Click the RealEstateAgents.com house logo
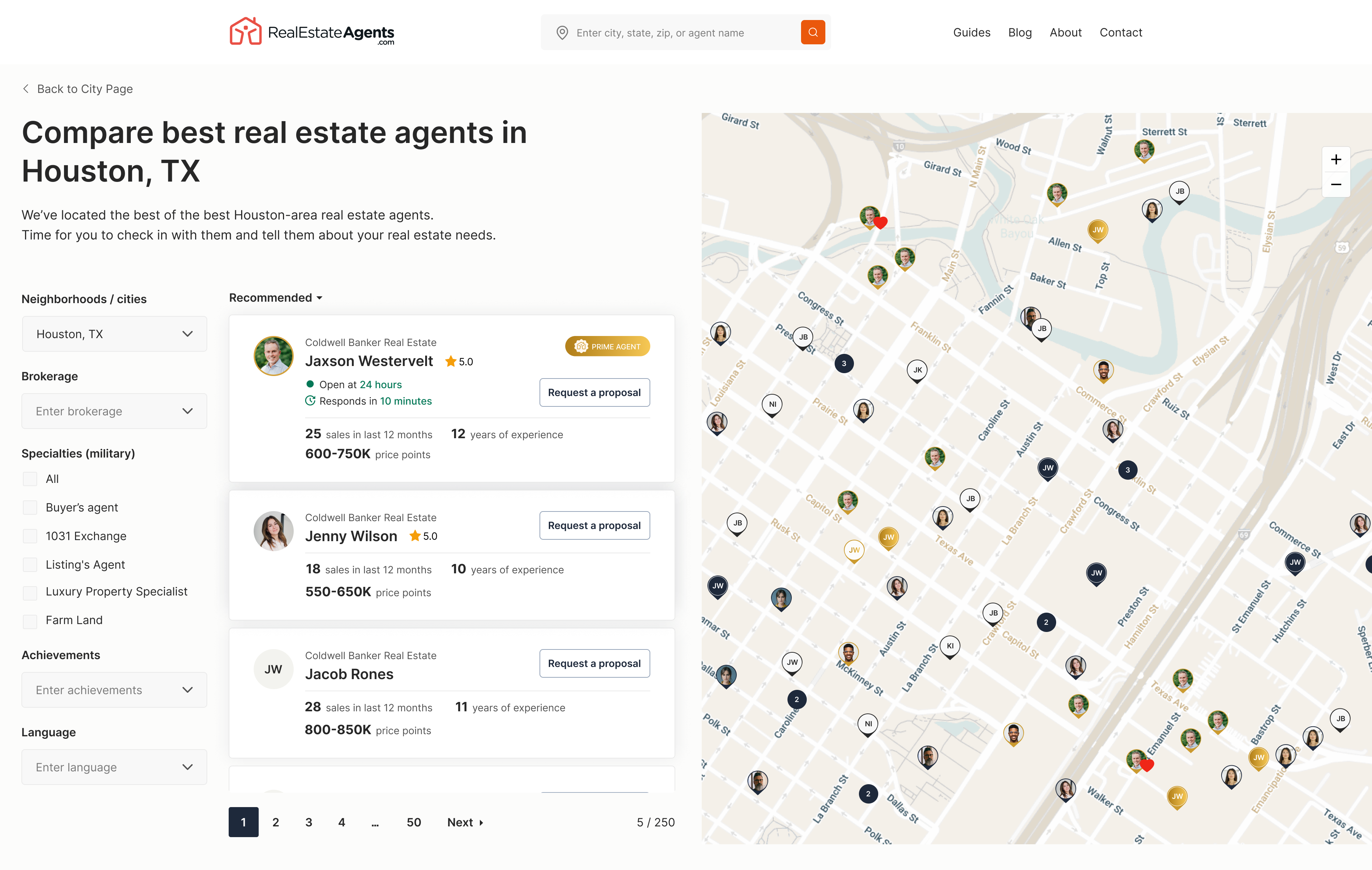The height and width of the screenshot is (870, 1372). point(245,31)
